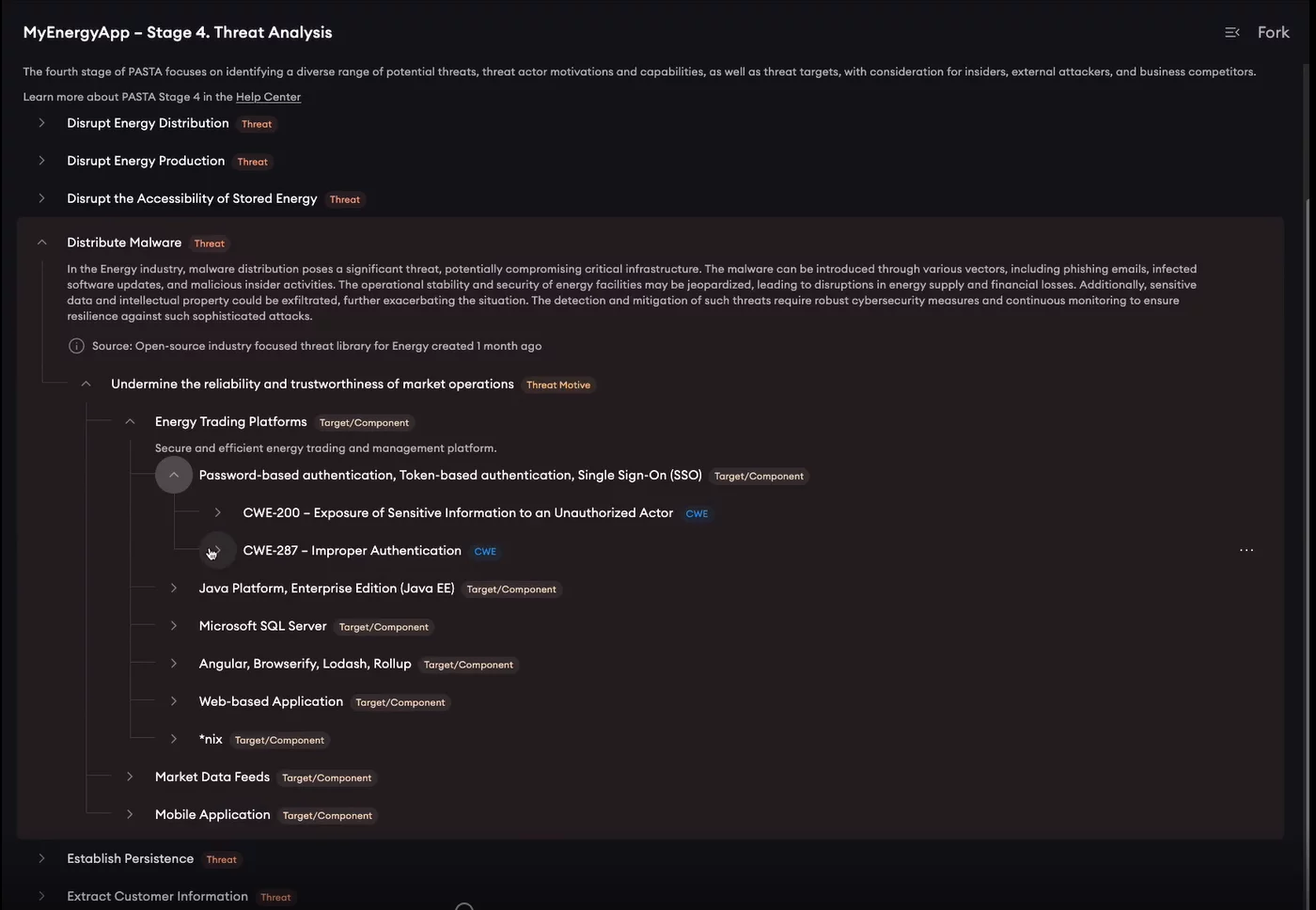Open the Help Center link
Viewport: 1316px width, 910px height.
[268, 97]
